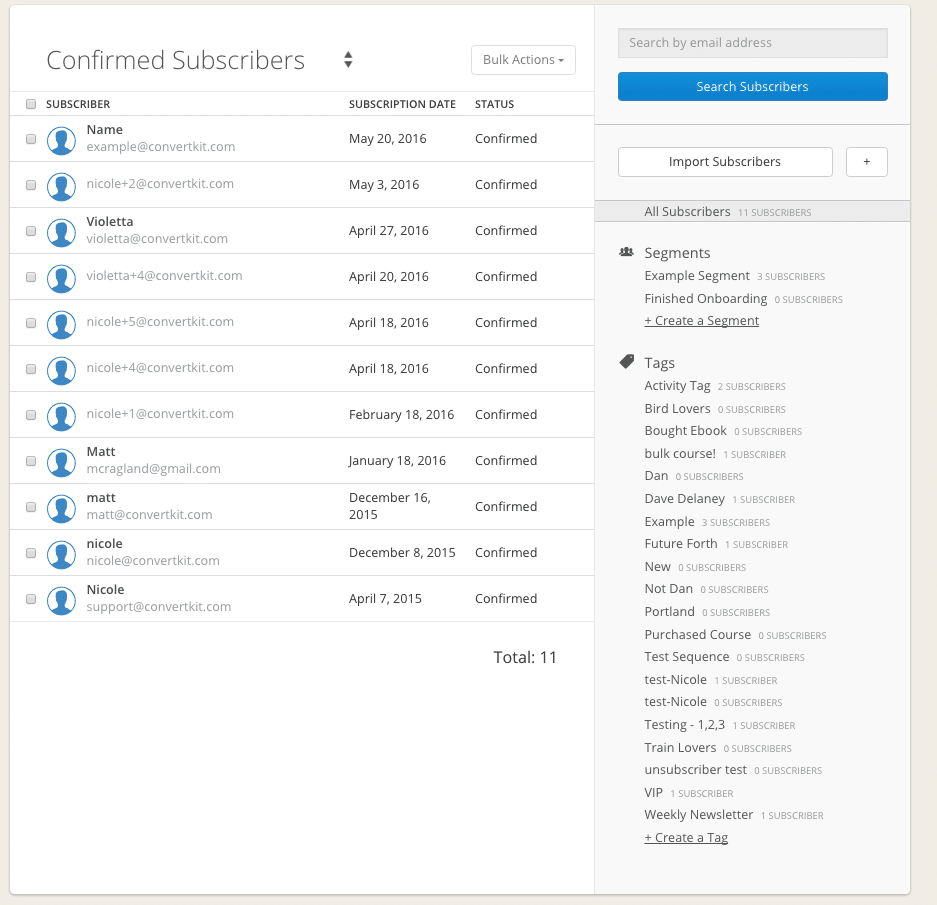Check the box for nicole+1@convertkit.com
937x905 pixels.
coord(31,415)
